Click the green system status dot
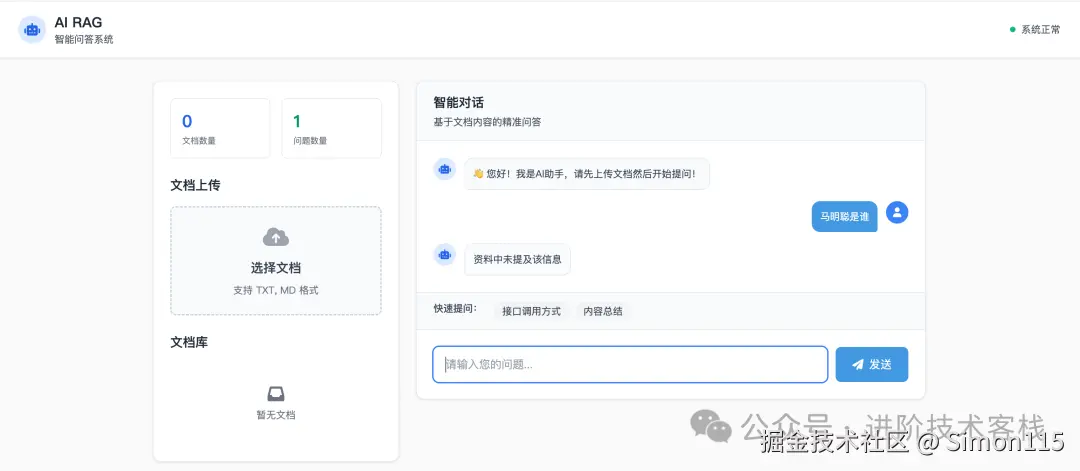The width and height of the screenshot is (1080, 471). pos(1012,30)
